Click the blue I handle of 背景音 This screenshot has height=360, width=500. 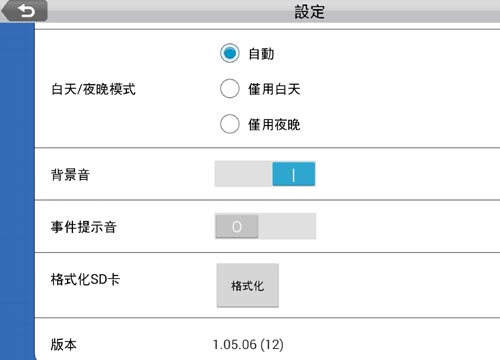click(x=294, y=174)
